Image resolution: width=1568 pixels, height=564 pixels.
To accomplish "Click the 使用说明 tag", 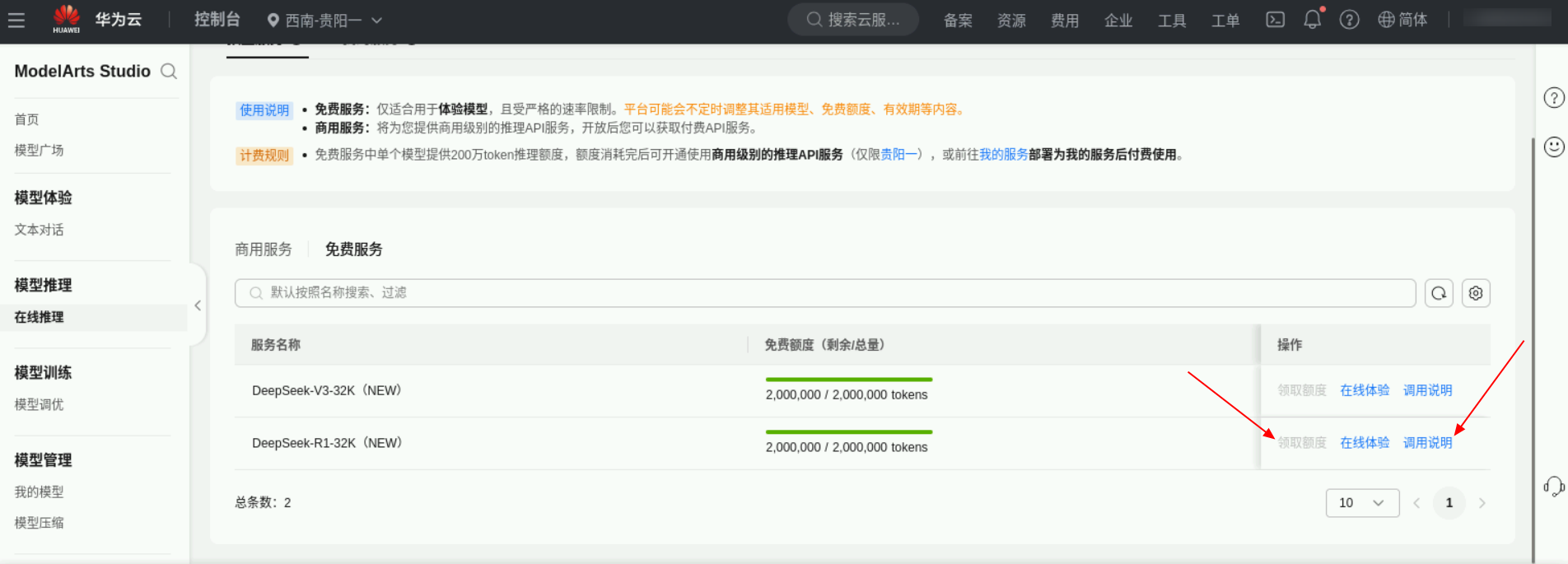I will (x=264, y=110).
